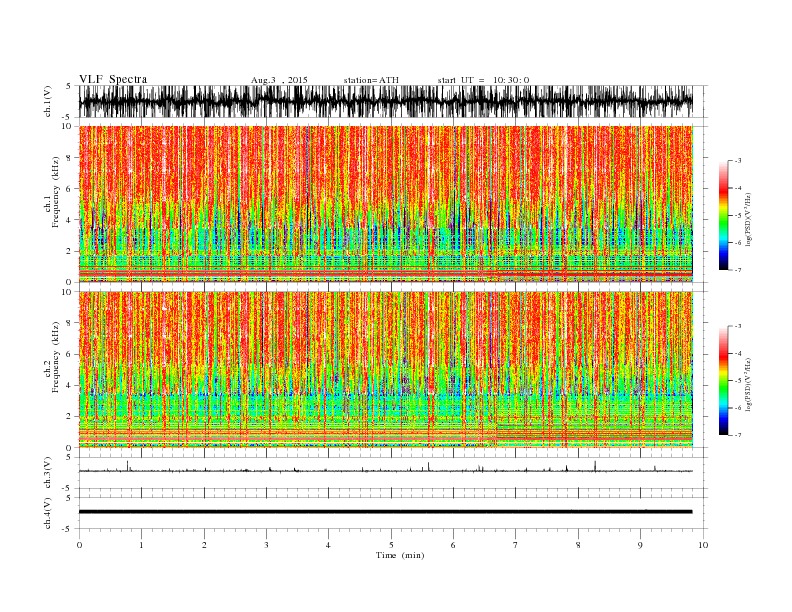
Task: Click the 2 kHz tick label on ch.2 spectrogram
Action: [x=70, y=417]
